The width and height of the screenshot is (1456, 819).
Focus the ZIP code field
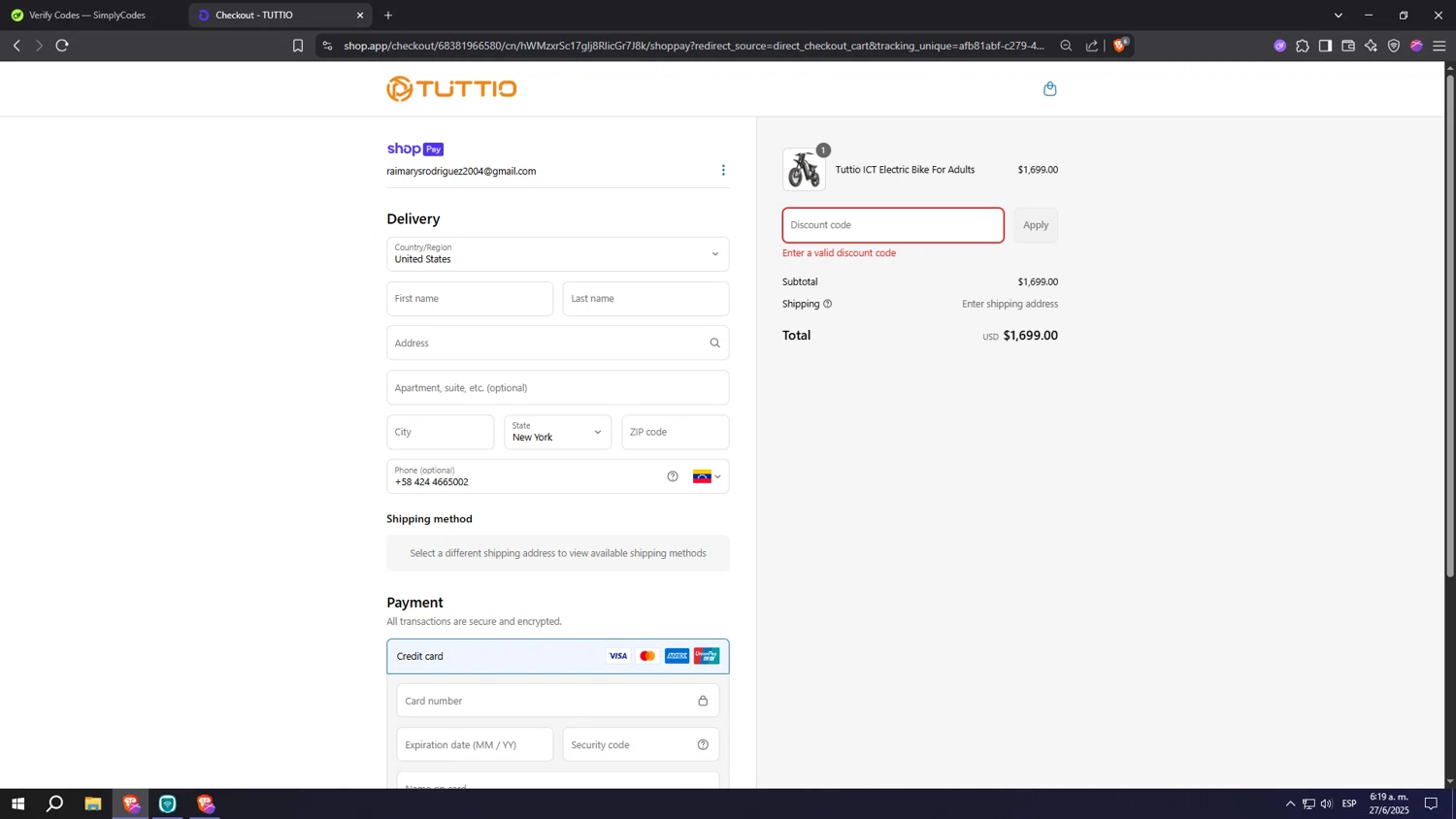(x=676, y=433)
